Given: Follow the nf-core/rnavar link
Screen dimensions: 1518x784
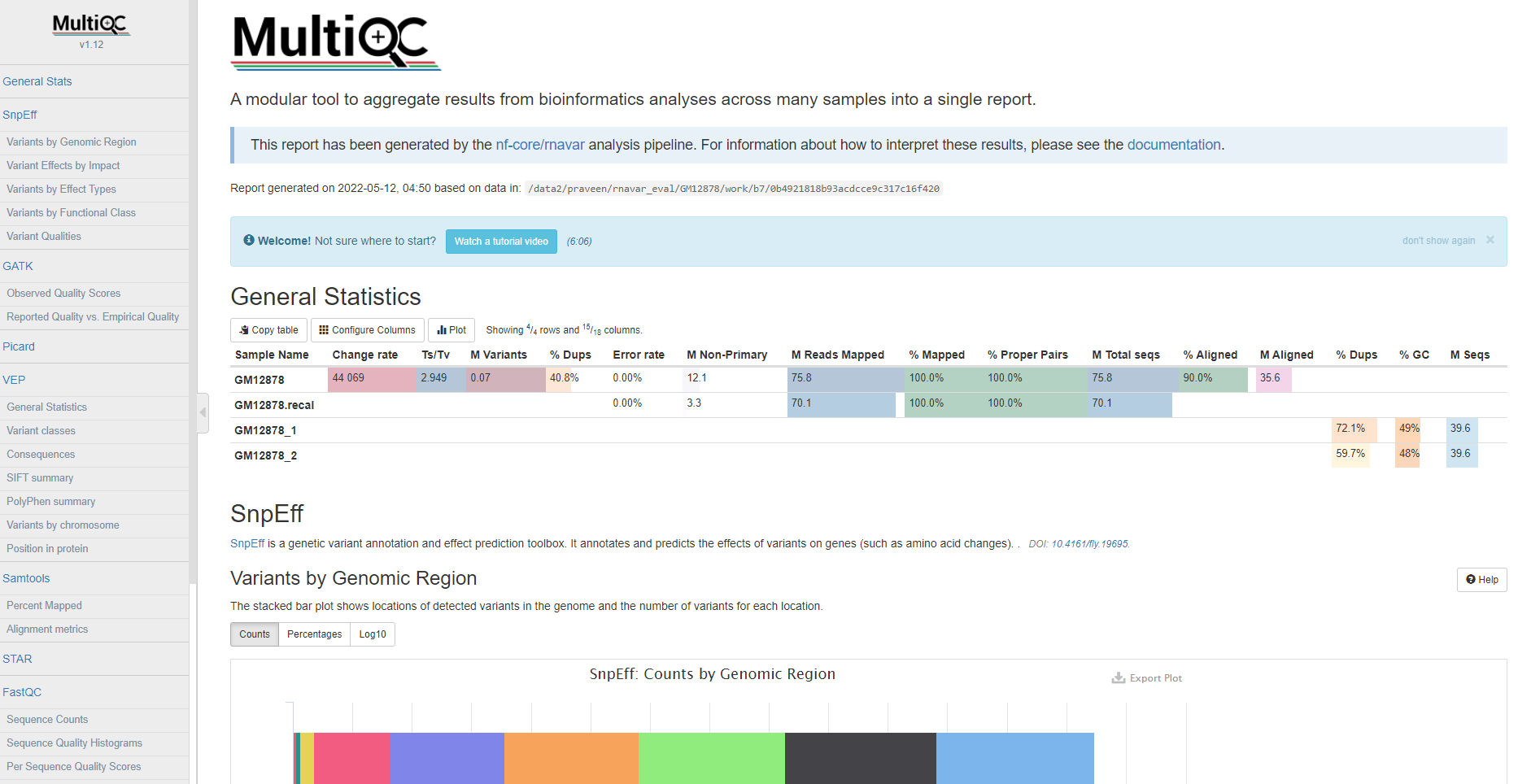Looking at the screenshot, I should (x=540, y=144).
